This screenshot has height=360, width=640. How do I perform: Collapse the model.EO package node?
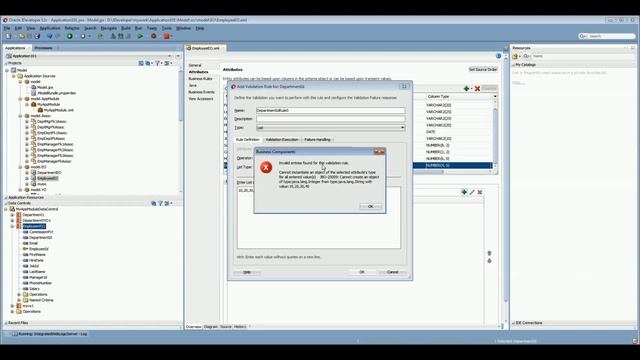point(20,167)
